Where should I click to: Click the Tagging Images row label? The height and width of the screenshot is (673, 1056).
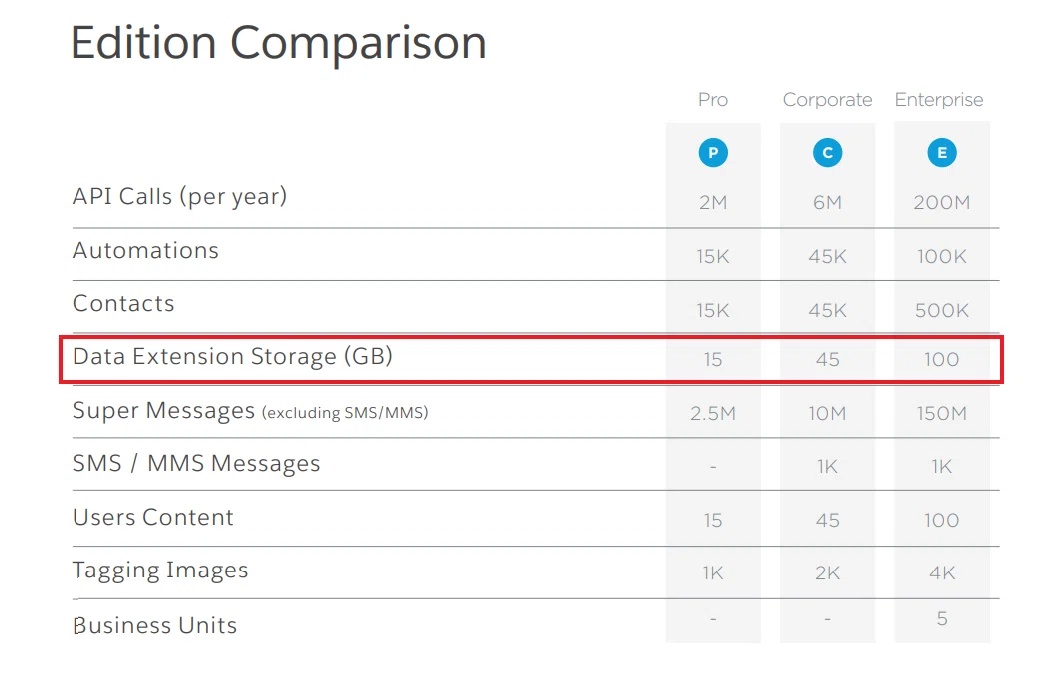160,571
